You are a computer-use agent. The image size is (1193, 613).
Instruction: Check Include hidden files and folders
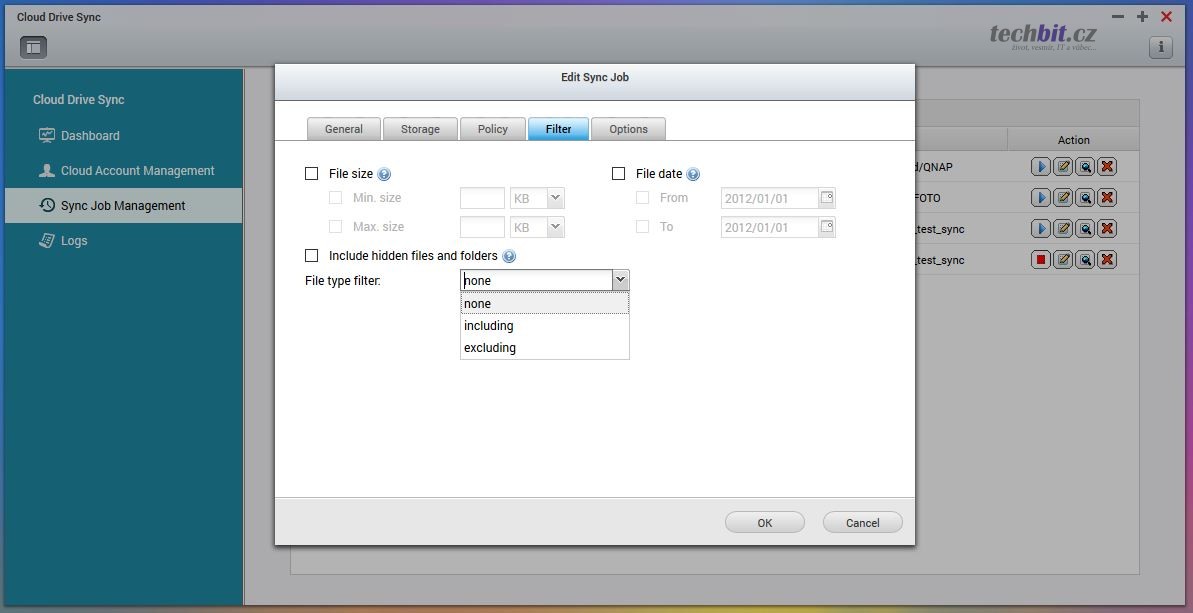(312, 256)
